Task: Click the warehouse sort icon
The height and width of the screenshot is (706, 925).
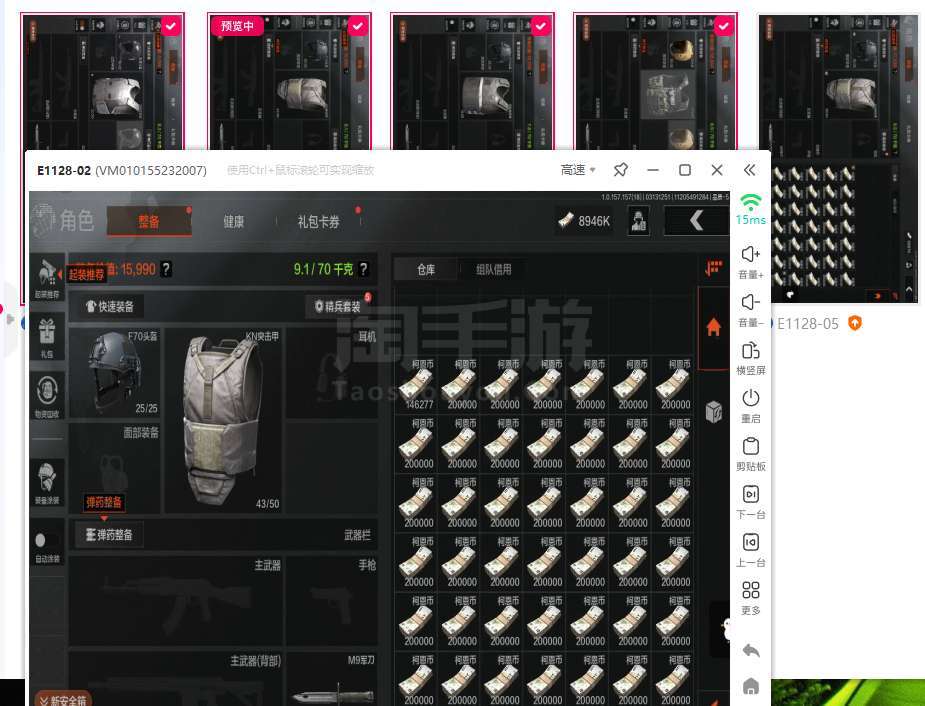Action: click(713, 268)
